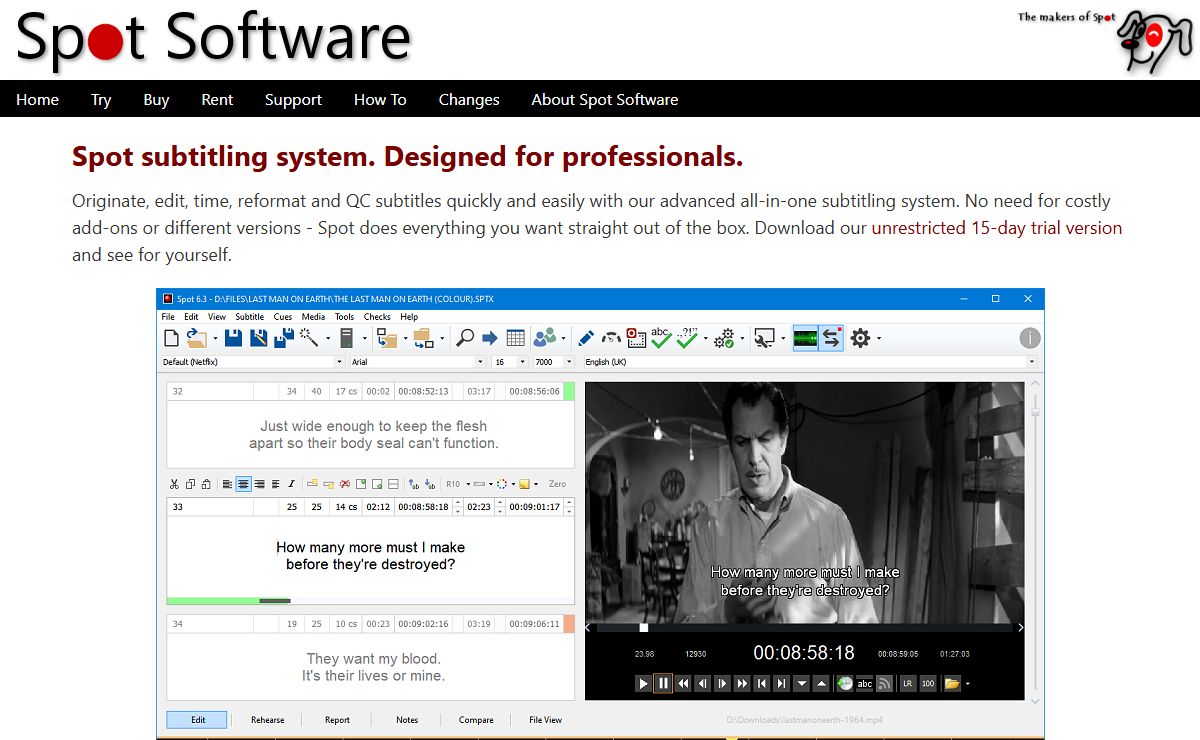Viewport: 1200px width, 740px height.
Task: Open the Buy page in site navigation
Action: pos(156,99)
